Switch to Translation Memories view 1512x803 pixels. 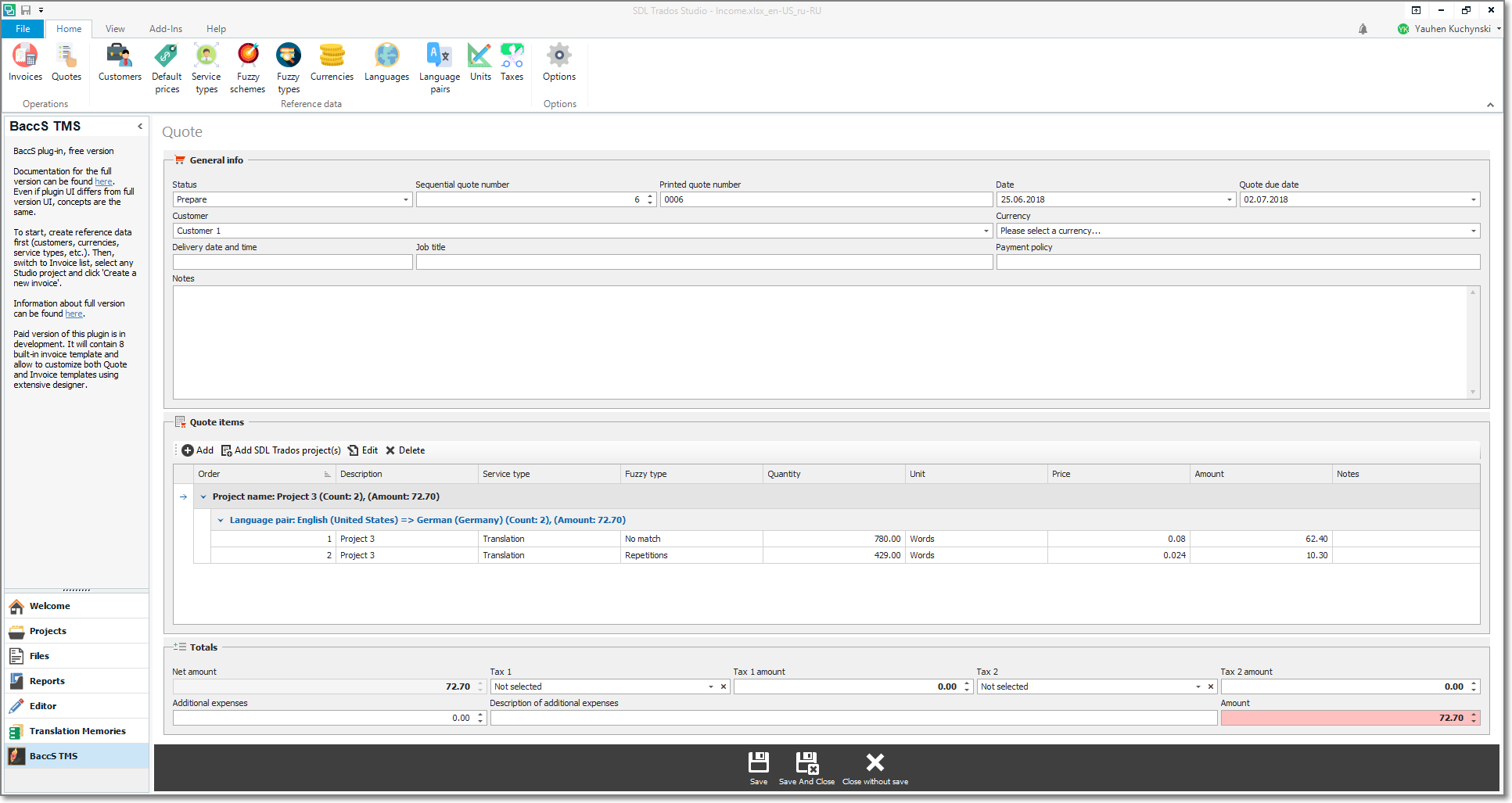[77, 731]
